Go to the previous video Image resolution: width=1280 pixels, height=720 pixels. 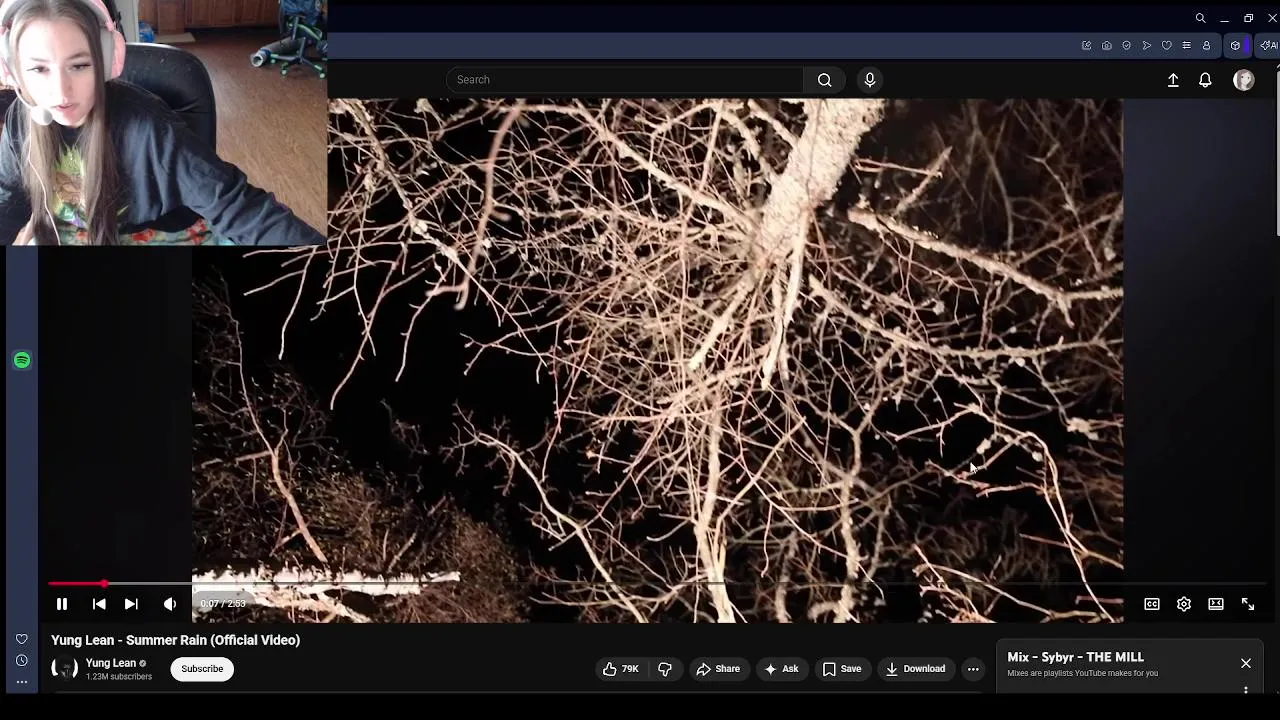(x=99, y=604)
